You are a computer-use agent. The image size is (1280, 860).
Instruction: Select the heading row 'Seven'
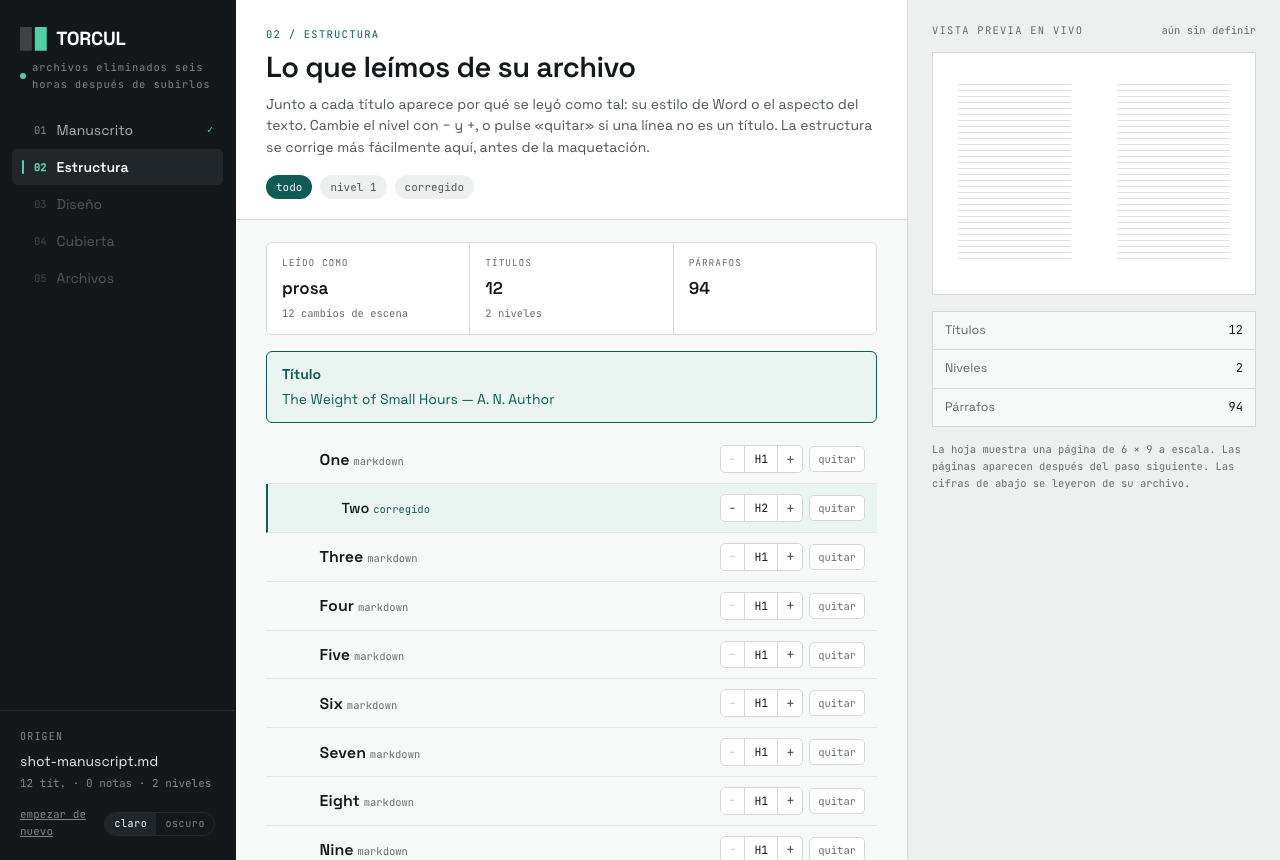point(571,752)
